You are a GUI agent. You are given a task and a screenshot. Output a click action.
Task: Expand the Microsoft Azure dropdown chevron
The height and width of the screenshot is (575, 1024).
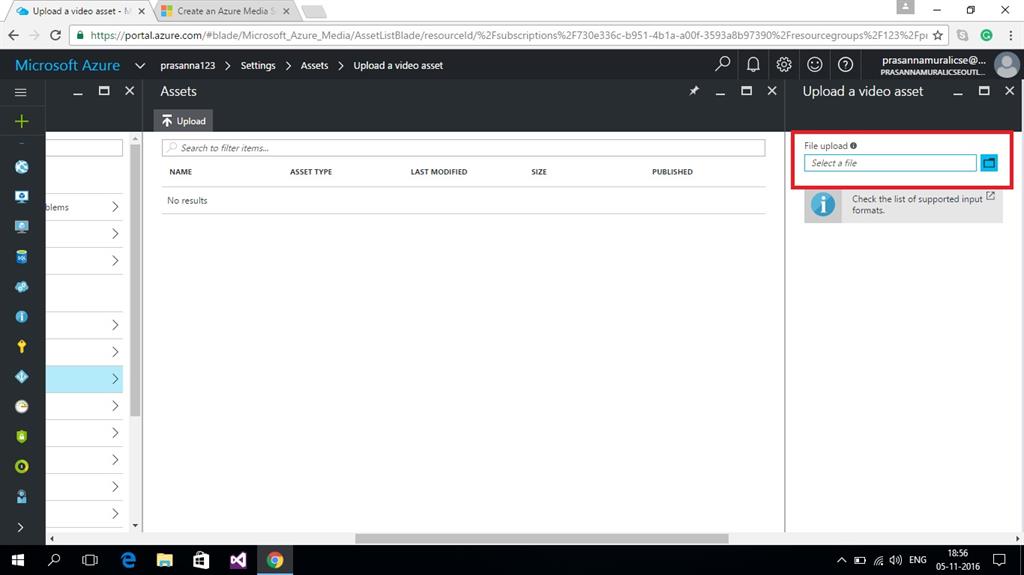point(139,65)
